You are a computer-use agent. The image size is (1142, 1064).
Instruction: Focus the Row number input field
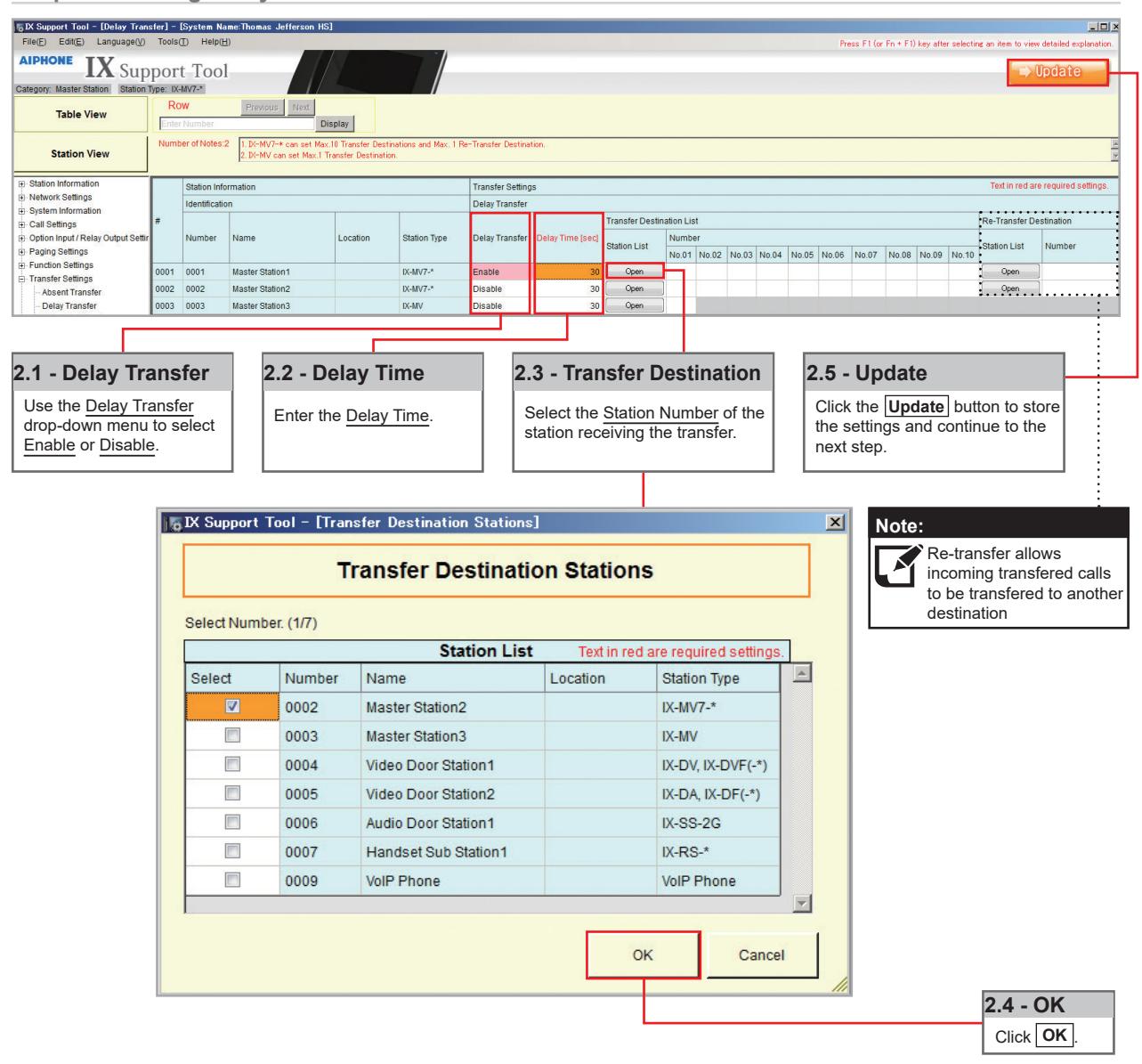click(237, 125)
